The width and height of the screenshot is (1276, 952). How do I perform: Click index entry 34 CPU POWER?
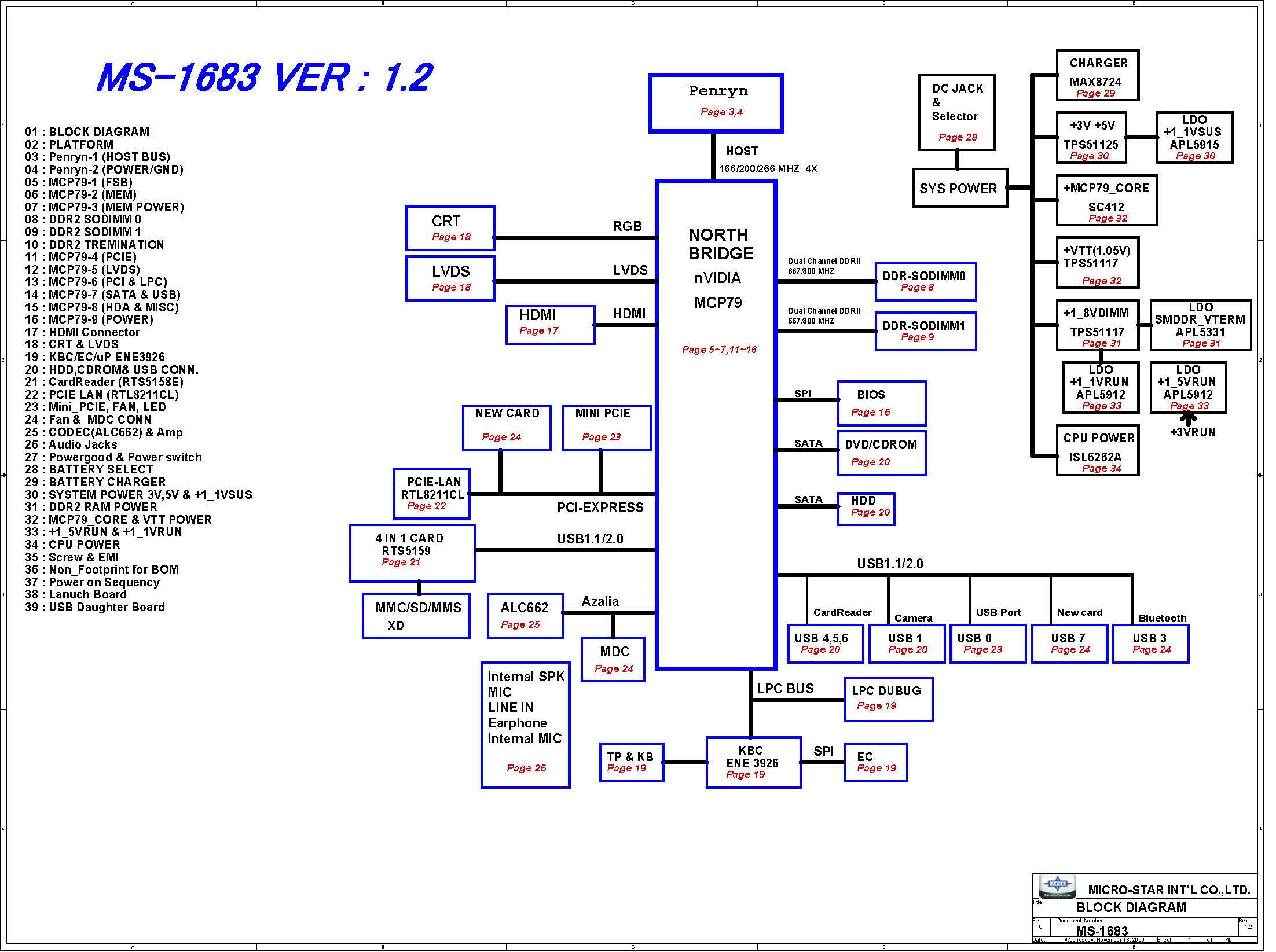(x=72, y=545)
